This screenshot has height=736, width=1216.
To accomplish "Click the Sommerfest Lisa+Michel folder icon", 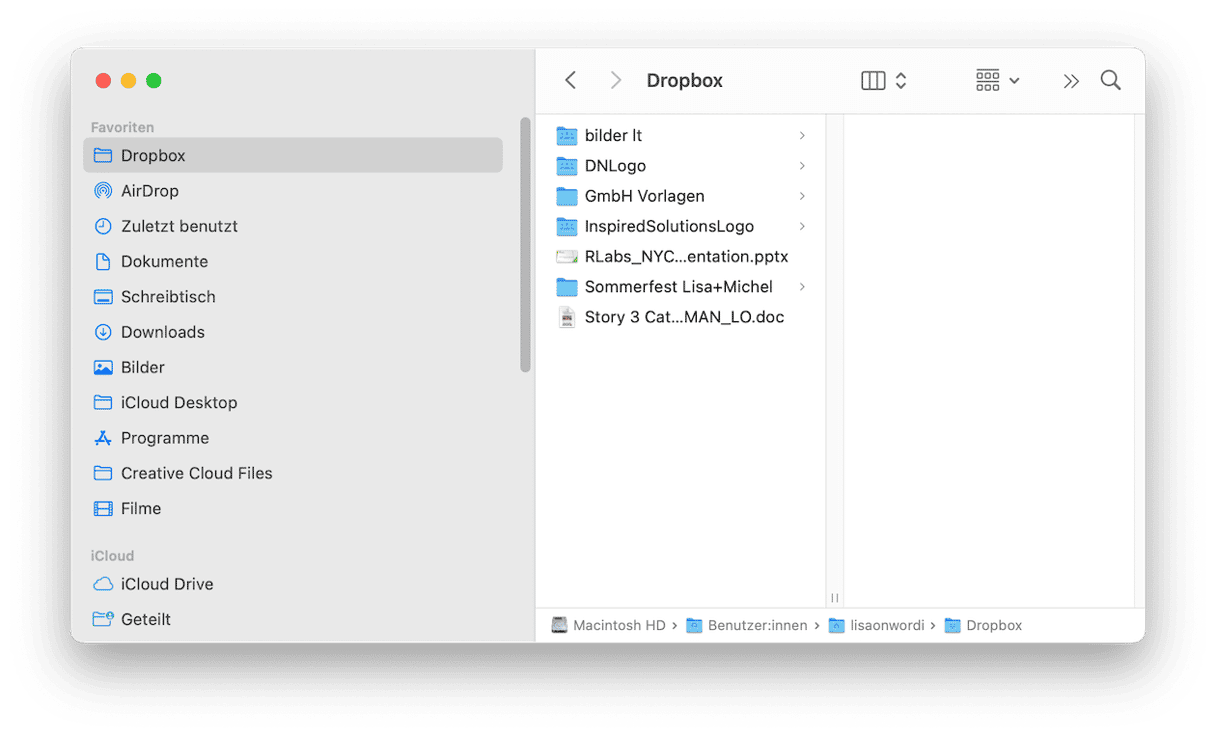I will click(567, 287).
